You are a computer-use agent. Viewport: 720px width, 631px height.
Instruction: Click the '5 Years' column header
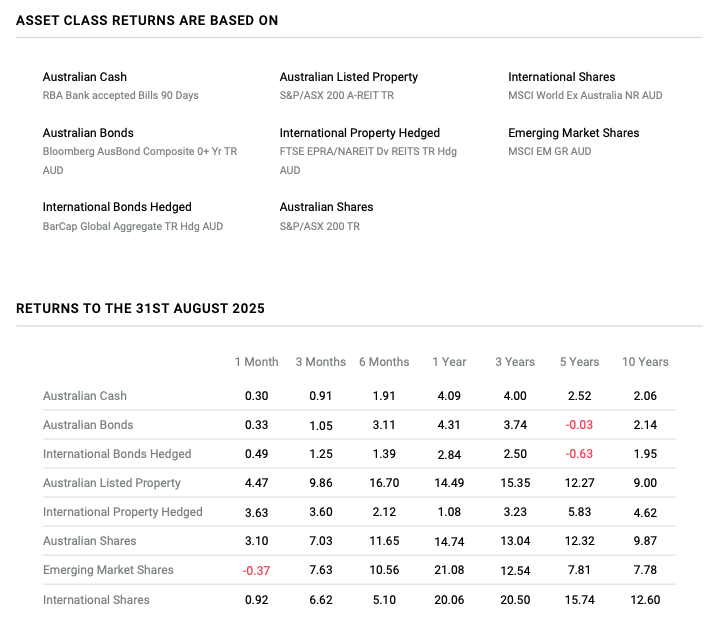pyautogui.click(x=579, y=362)
